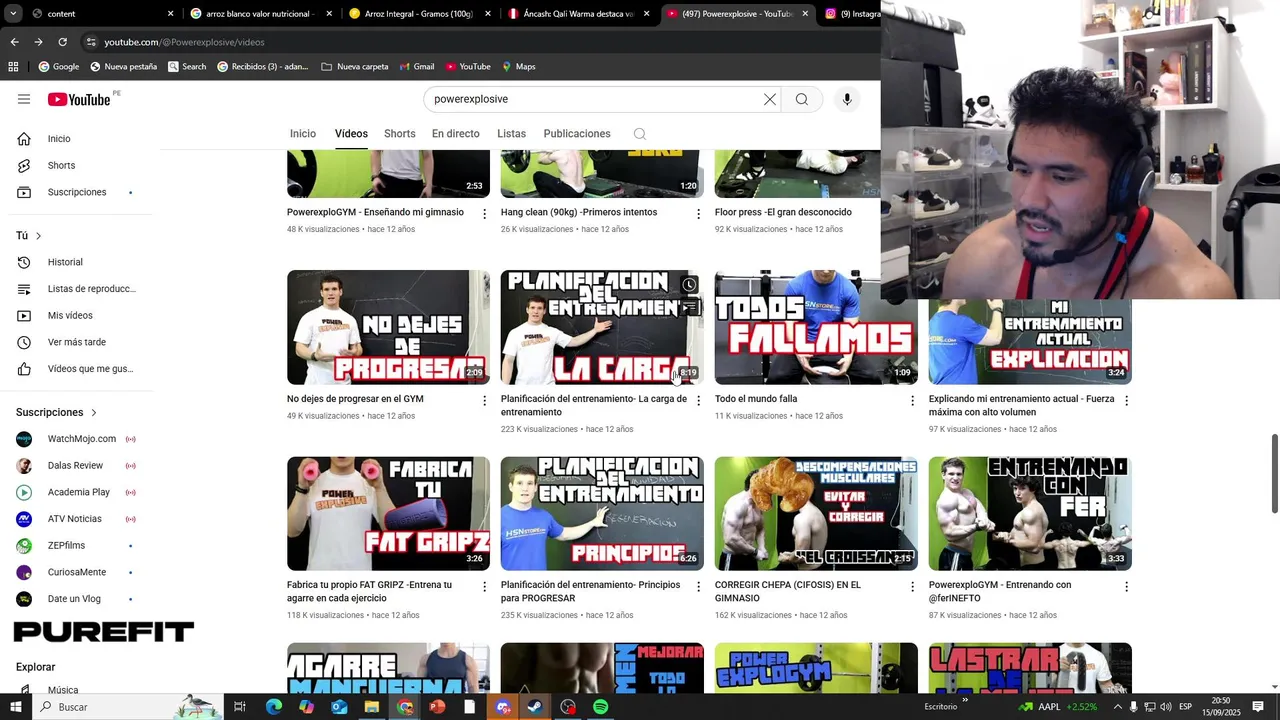Open Todo el mundo falla title
1280x720 pixels.
click(756, 399)
